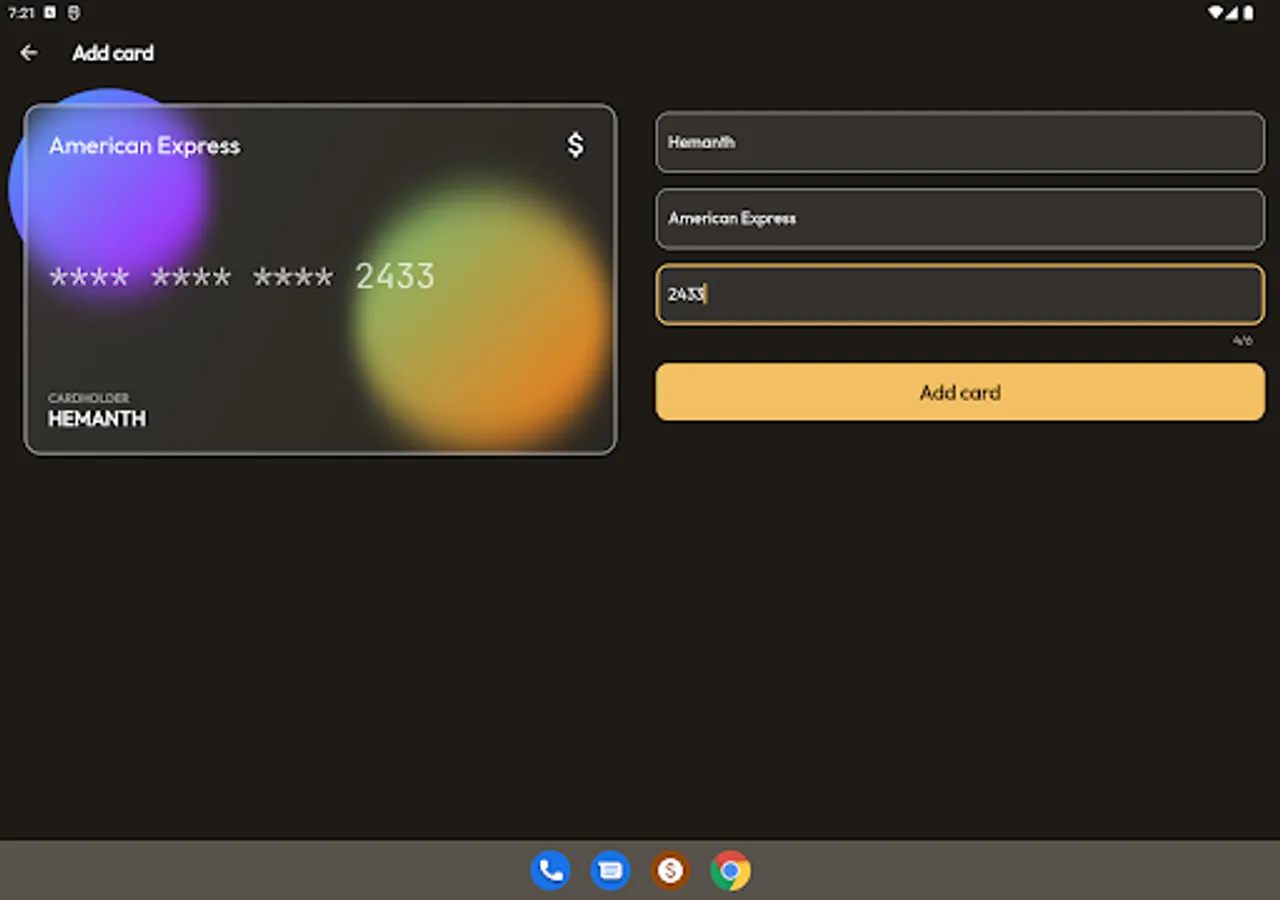This screenshot has width=1280, height=900.
Task: Click the '4/6' character counter
Action: [1242, 341]
